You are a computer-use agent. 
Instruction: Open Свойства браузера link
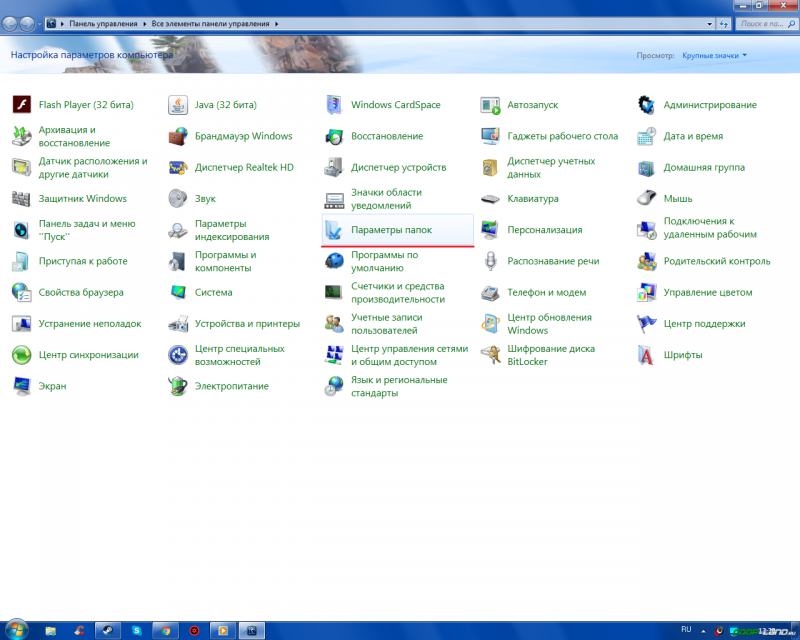(x=81, y=292)
